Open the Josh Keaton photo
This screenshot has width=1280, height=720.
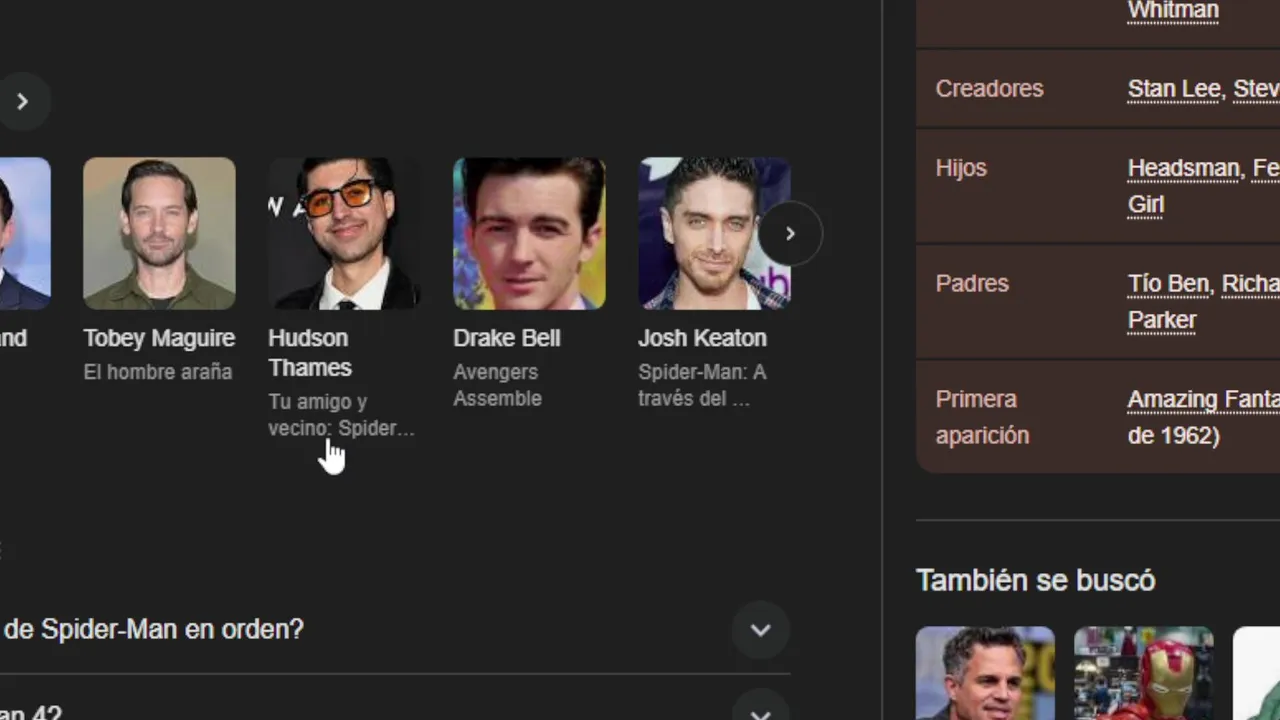[714, 233]
